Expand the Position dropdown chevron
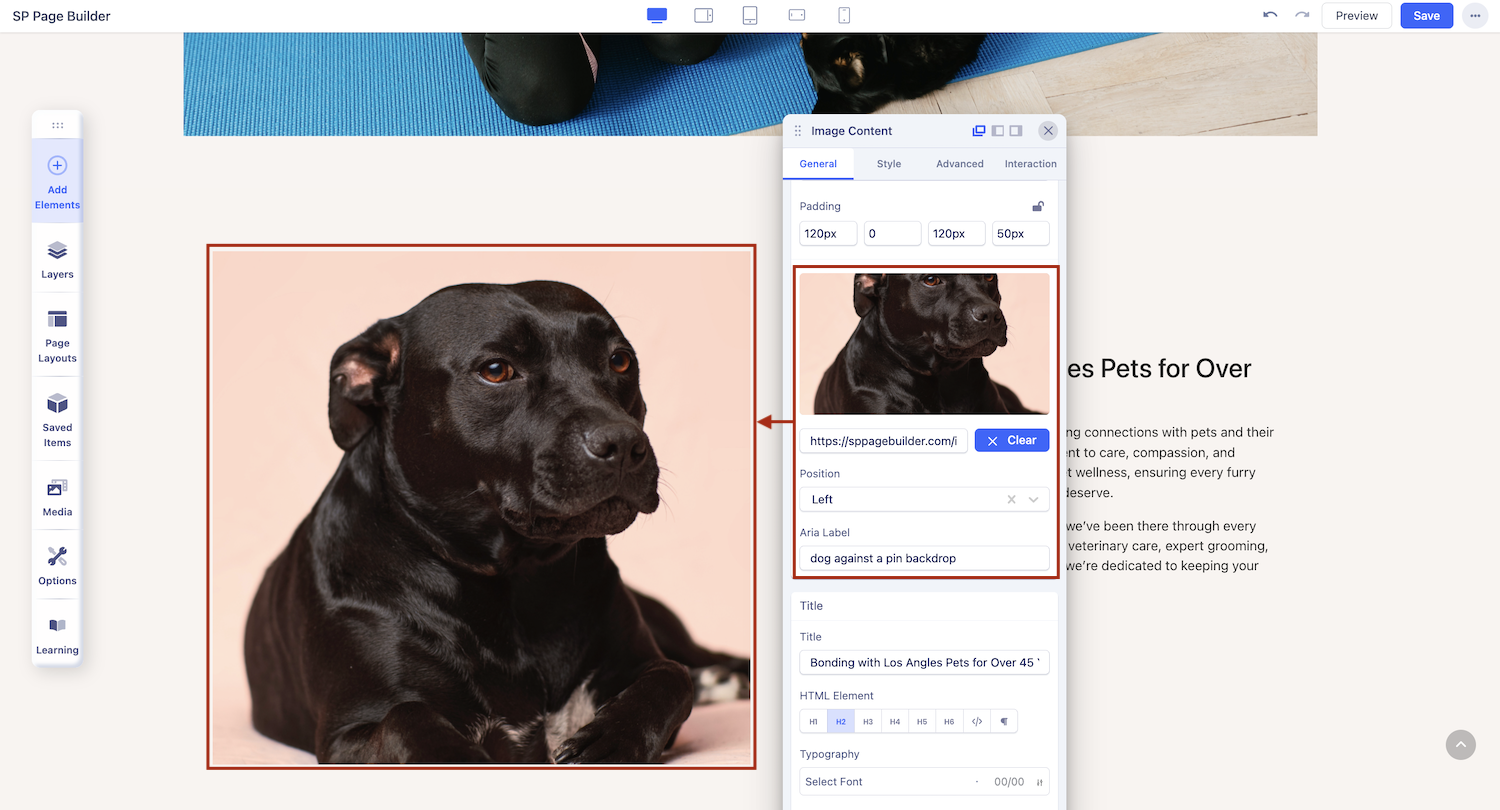Viewport: 1500px width, 810px height. [x=1034, y=499]
